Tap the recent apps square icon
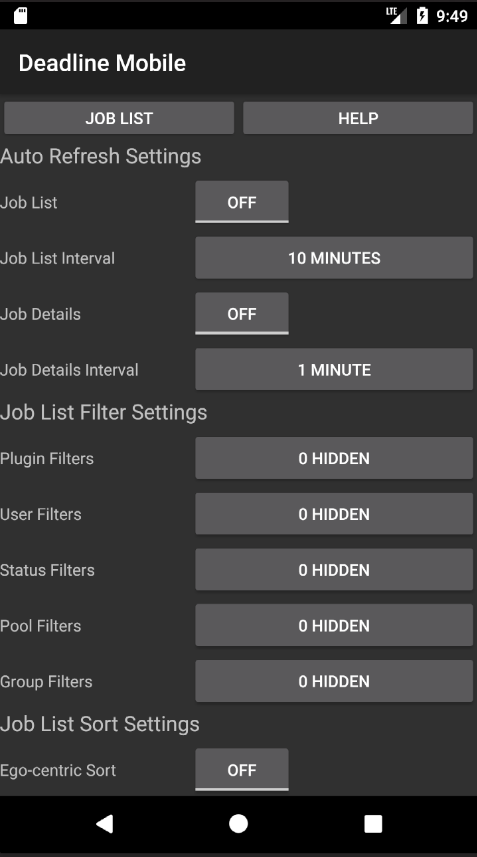Viewport: 477px width, 857px height. point(373,824)
